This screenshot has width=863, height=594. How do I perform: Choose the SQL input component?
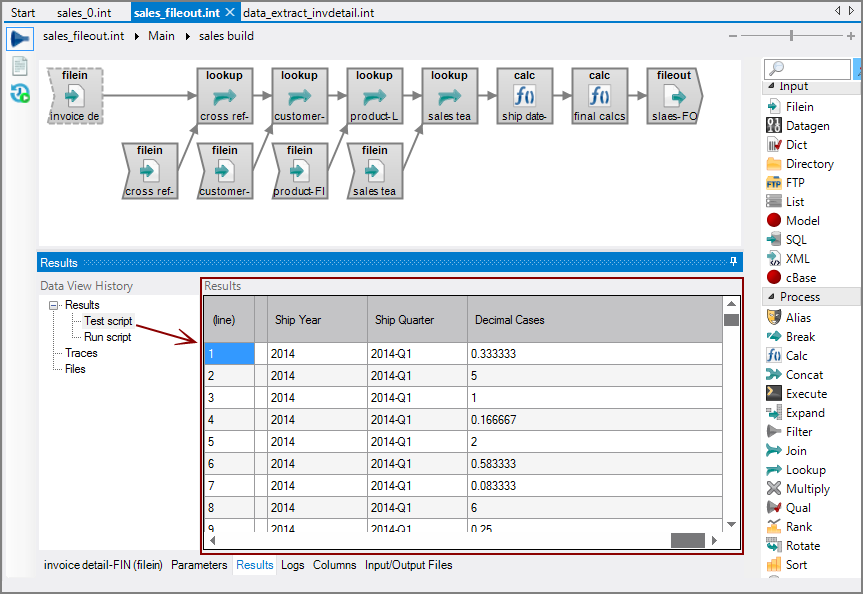795,240
